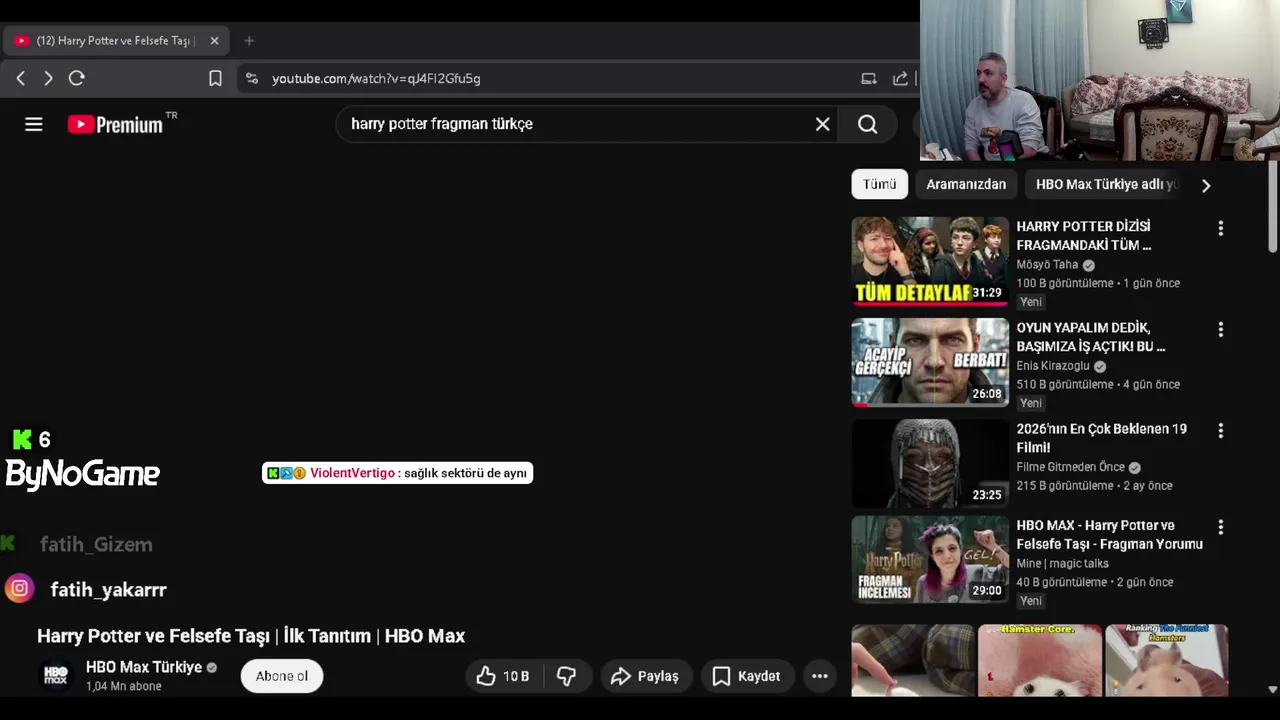Click the youtube.com address bar URL
1280x720 pixels.
(x=376, y=78)
